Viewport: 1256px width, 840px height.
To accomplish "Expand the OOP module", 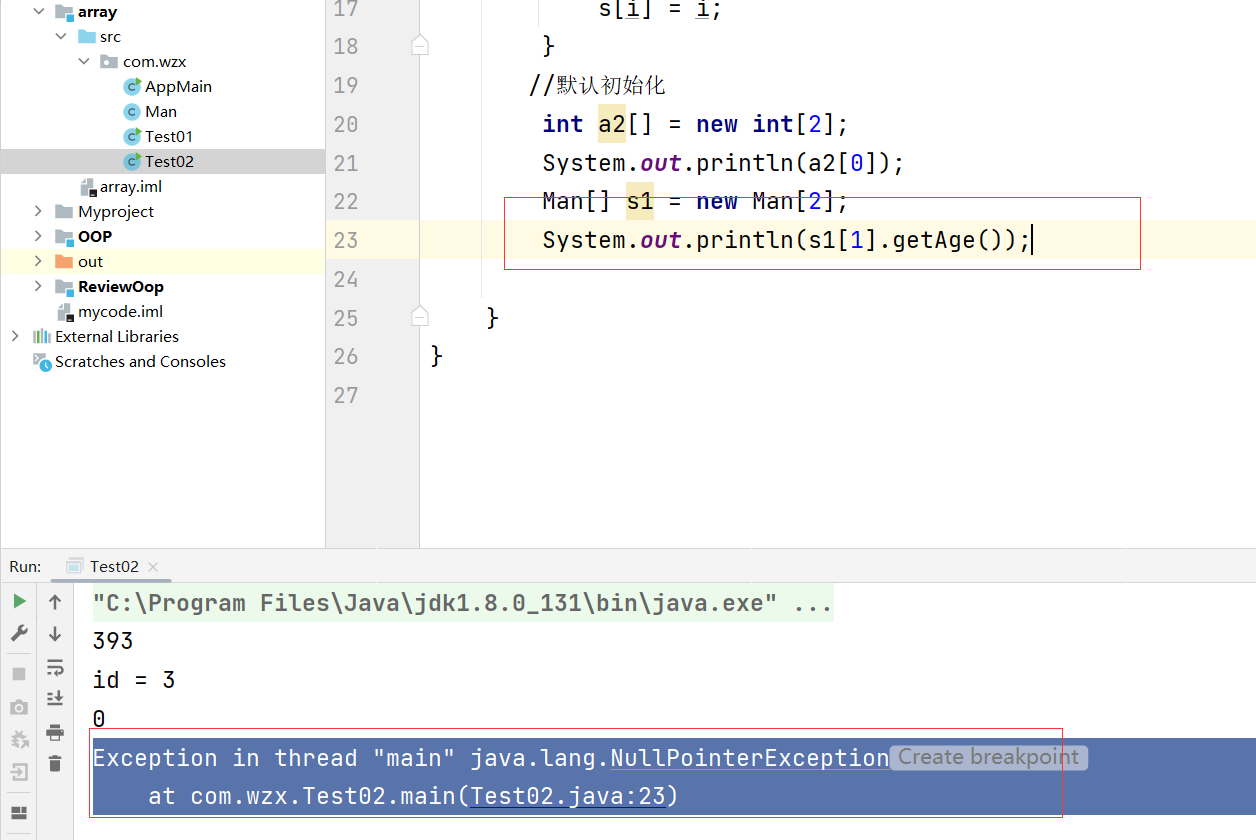I will [39, 236].
